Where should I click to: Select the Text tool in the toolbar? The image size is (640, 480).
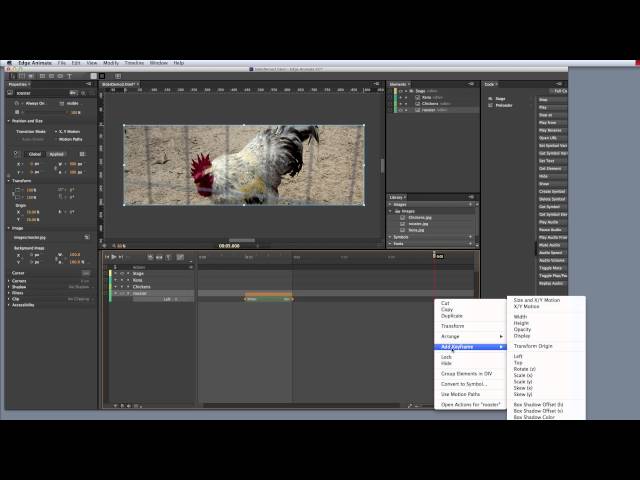pos(69,76)
